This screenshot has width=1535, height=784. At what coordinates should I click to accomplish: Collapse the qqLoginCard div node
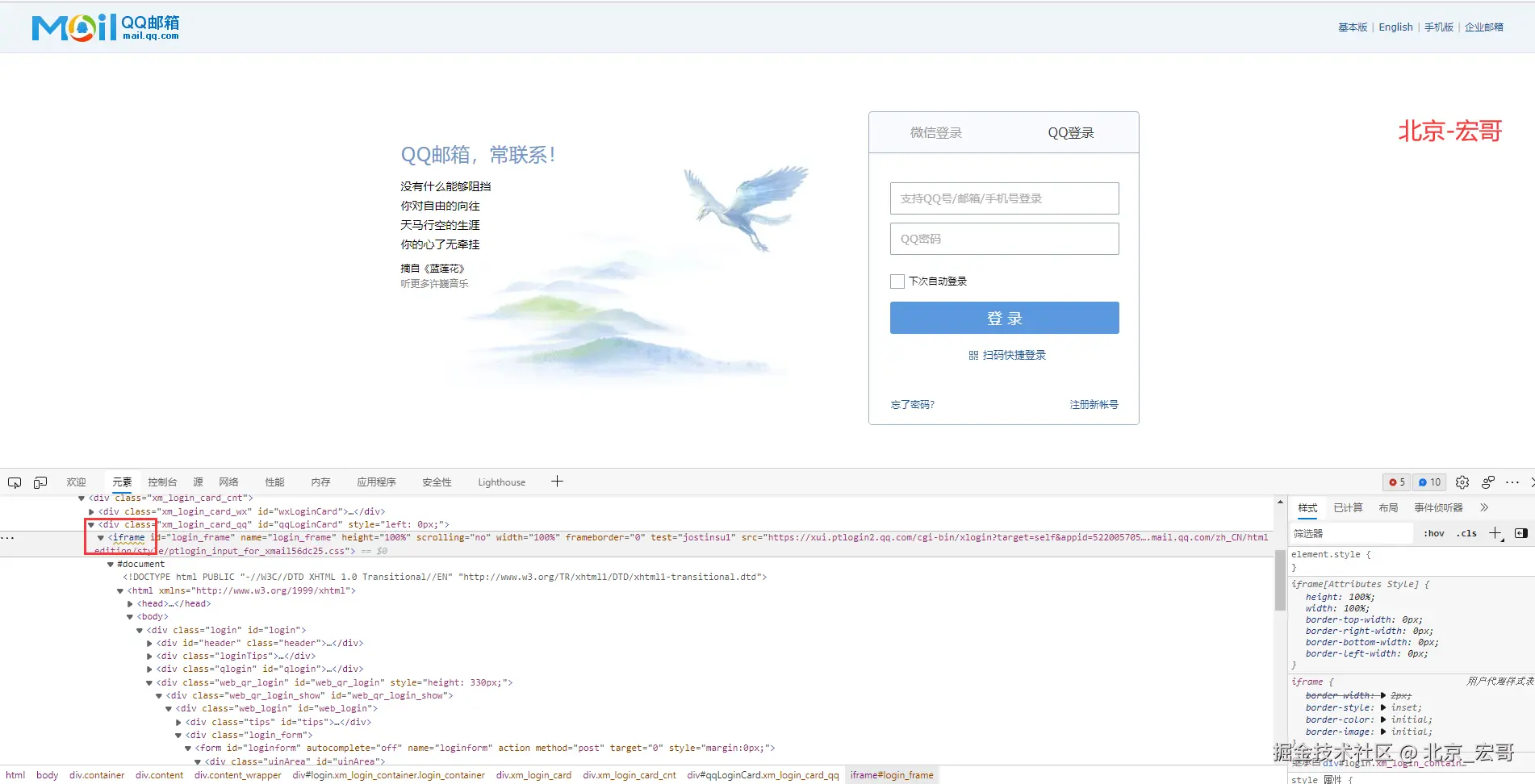(x=91, y=524)
